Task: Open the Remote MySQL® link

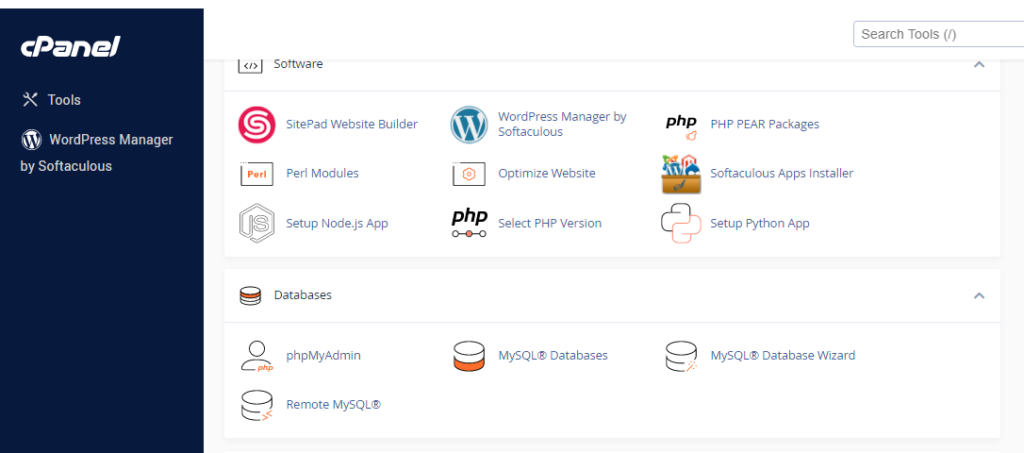Action: pos(334,405)
